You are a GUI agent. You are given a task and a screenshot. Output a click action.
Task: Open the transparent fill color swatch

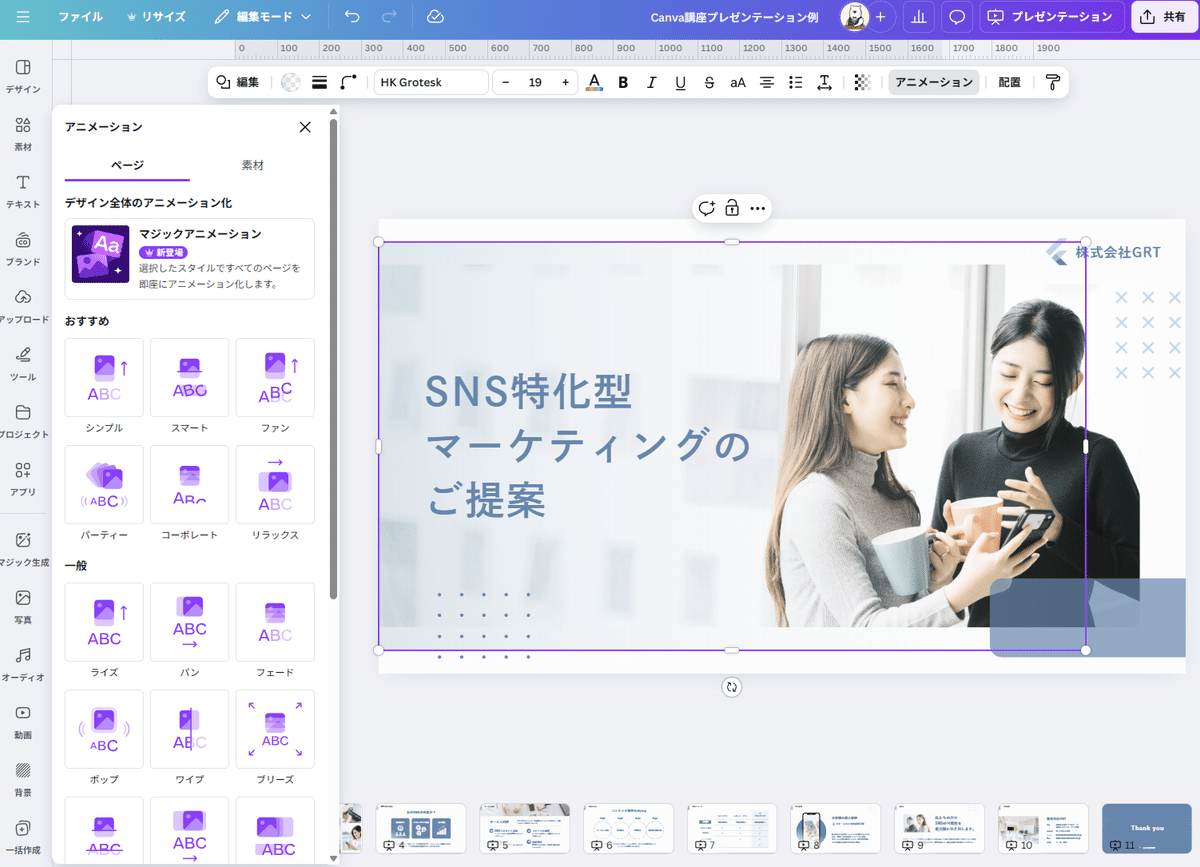pos(291,83)
